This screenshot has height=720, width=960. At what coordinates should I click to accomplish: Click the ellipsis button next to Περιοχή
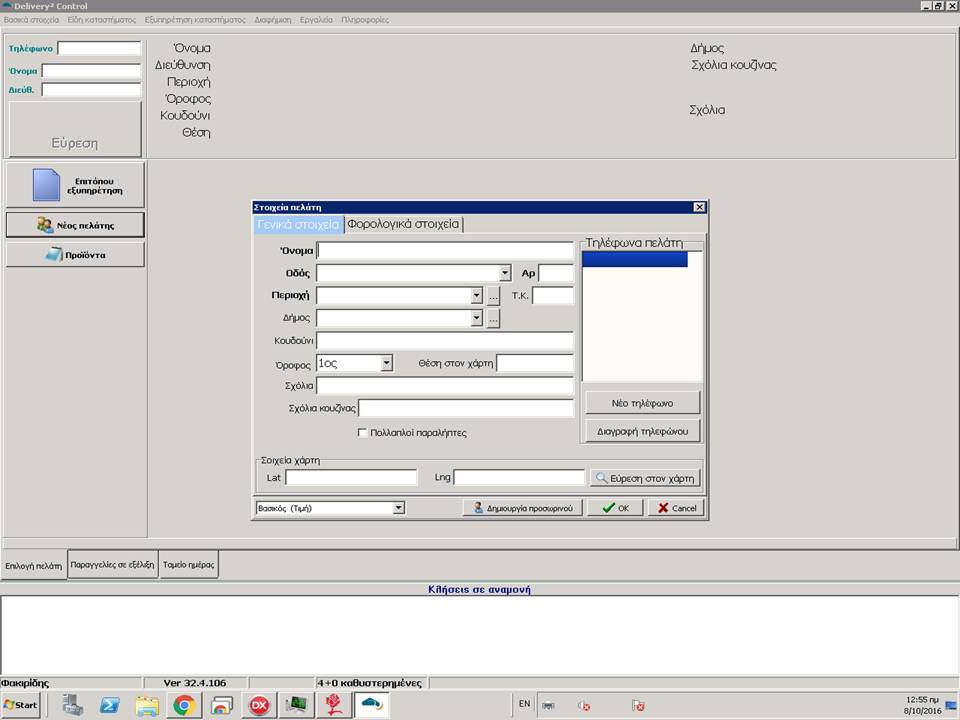click(493, 296)
